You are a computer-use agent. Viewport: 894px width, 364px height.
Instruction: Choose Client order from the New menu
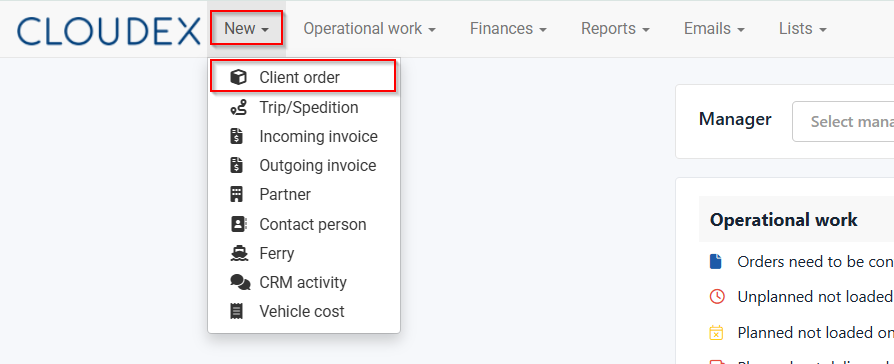(x=303, y=77)
